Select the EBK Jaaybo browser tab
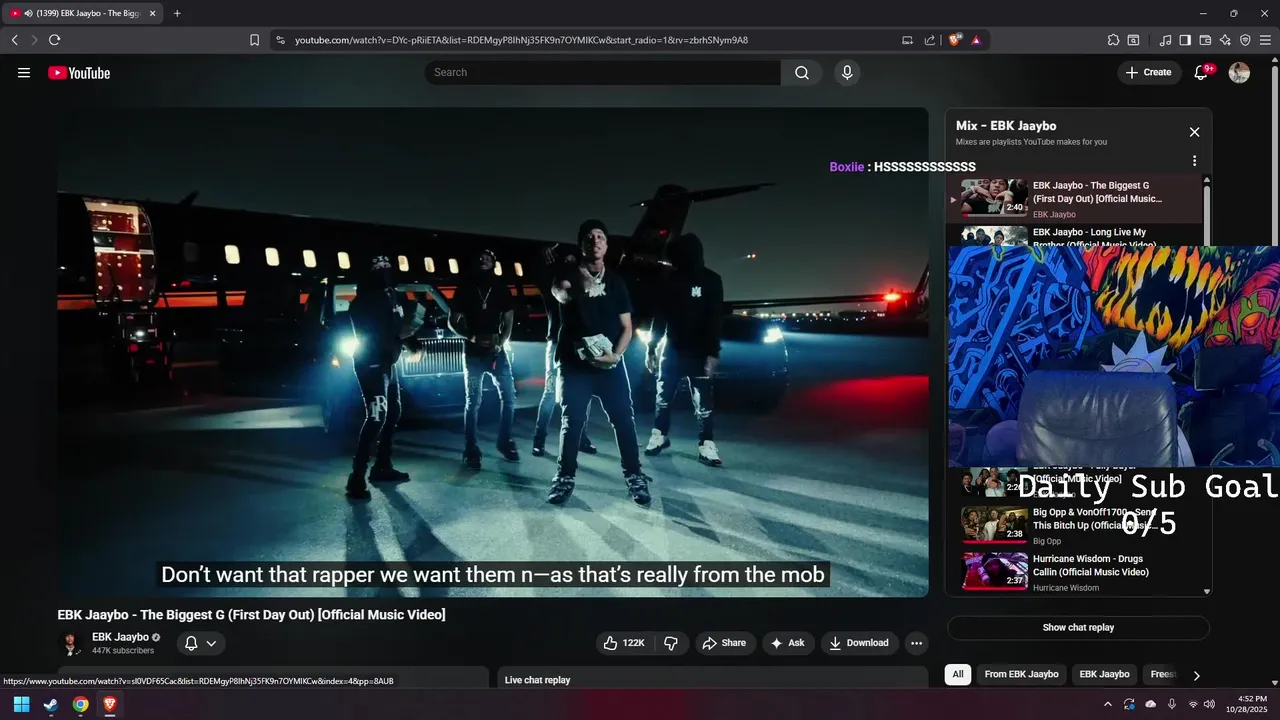This screenshot has width=1280, height=720. (x=84, y=13)
